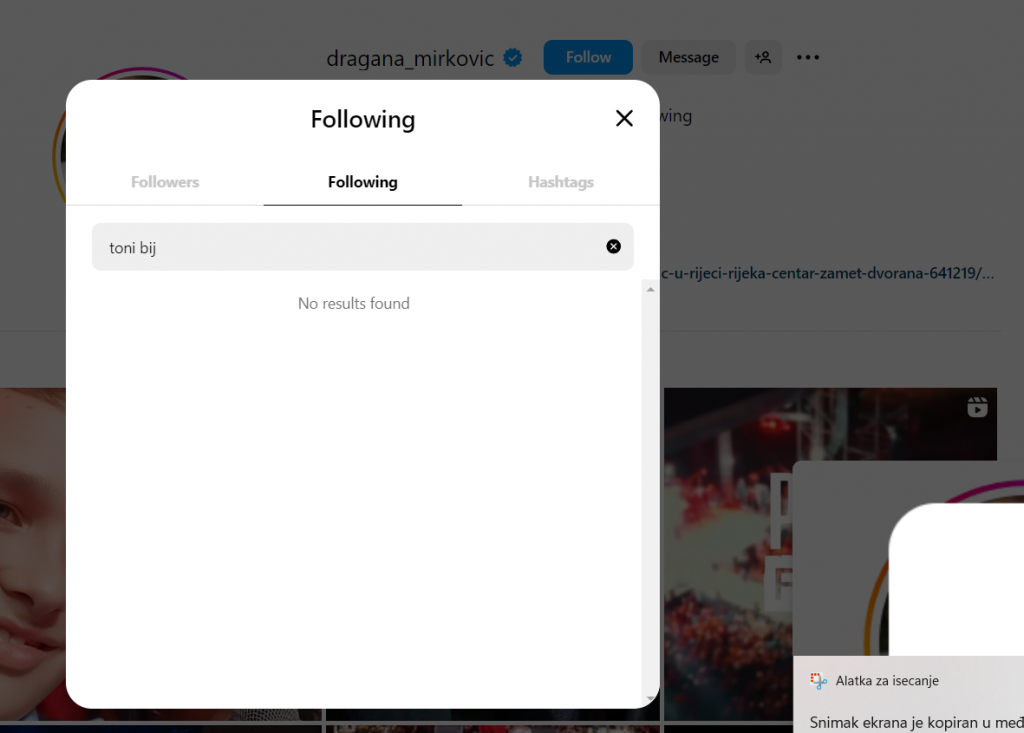Click the blue verified badge
The width and height of the screenshot is (1024, 733).
click(513, 58)
